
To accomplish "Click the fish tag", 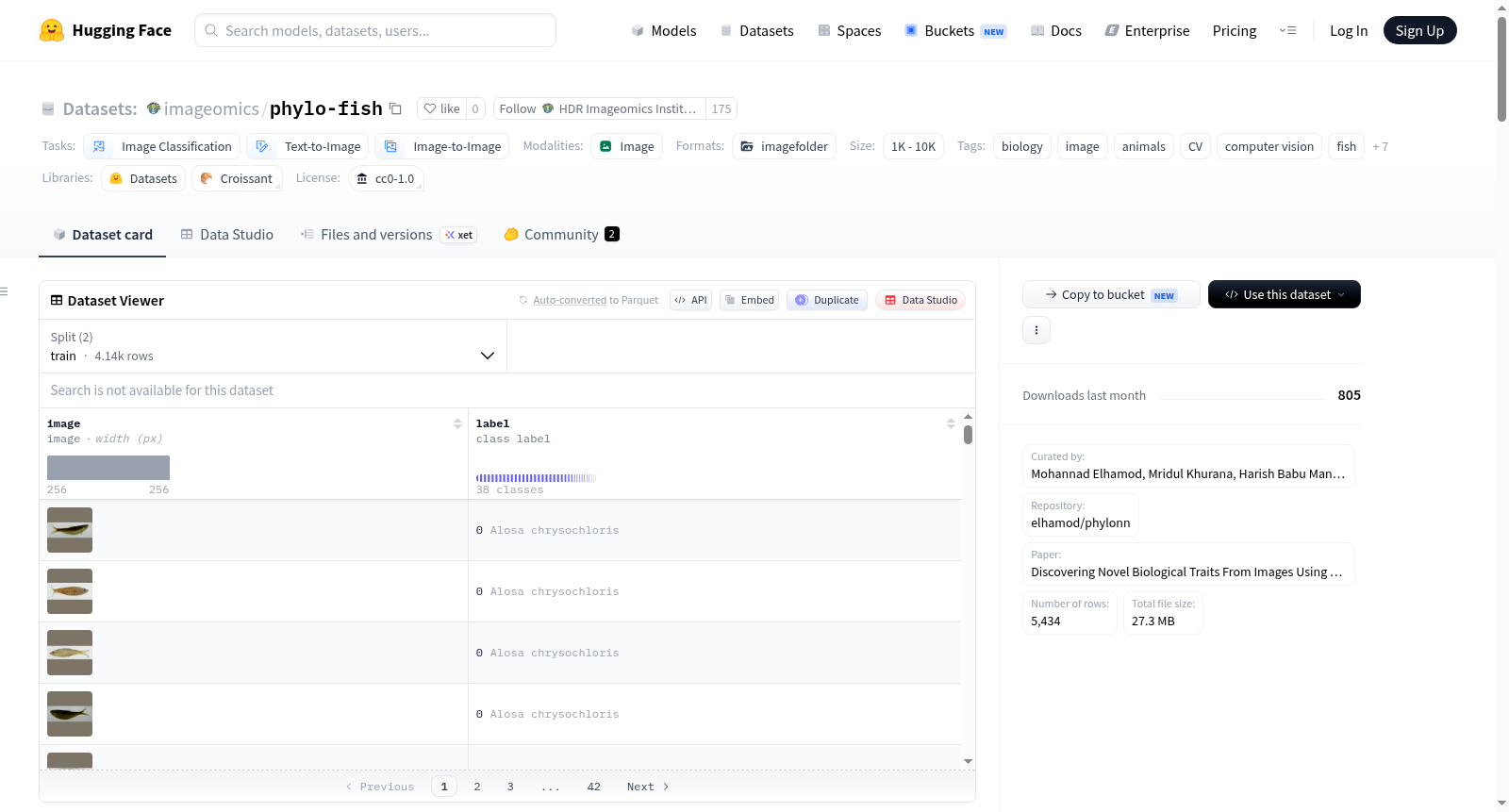I will 1347,146.
